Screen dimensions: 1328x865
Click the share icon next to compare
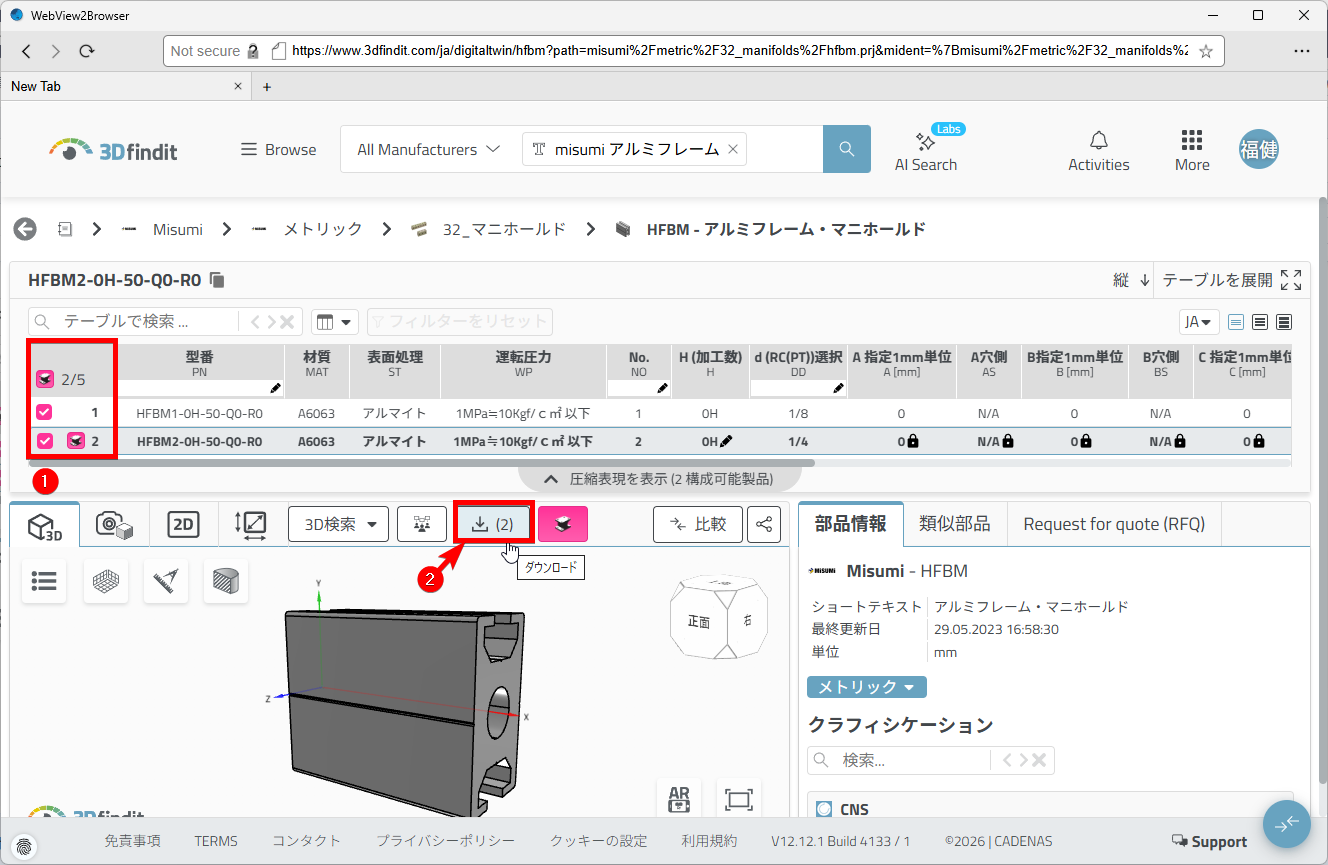764,524
